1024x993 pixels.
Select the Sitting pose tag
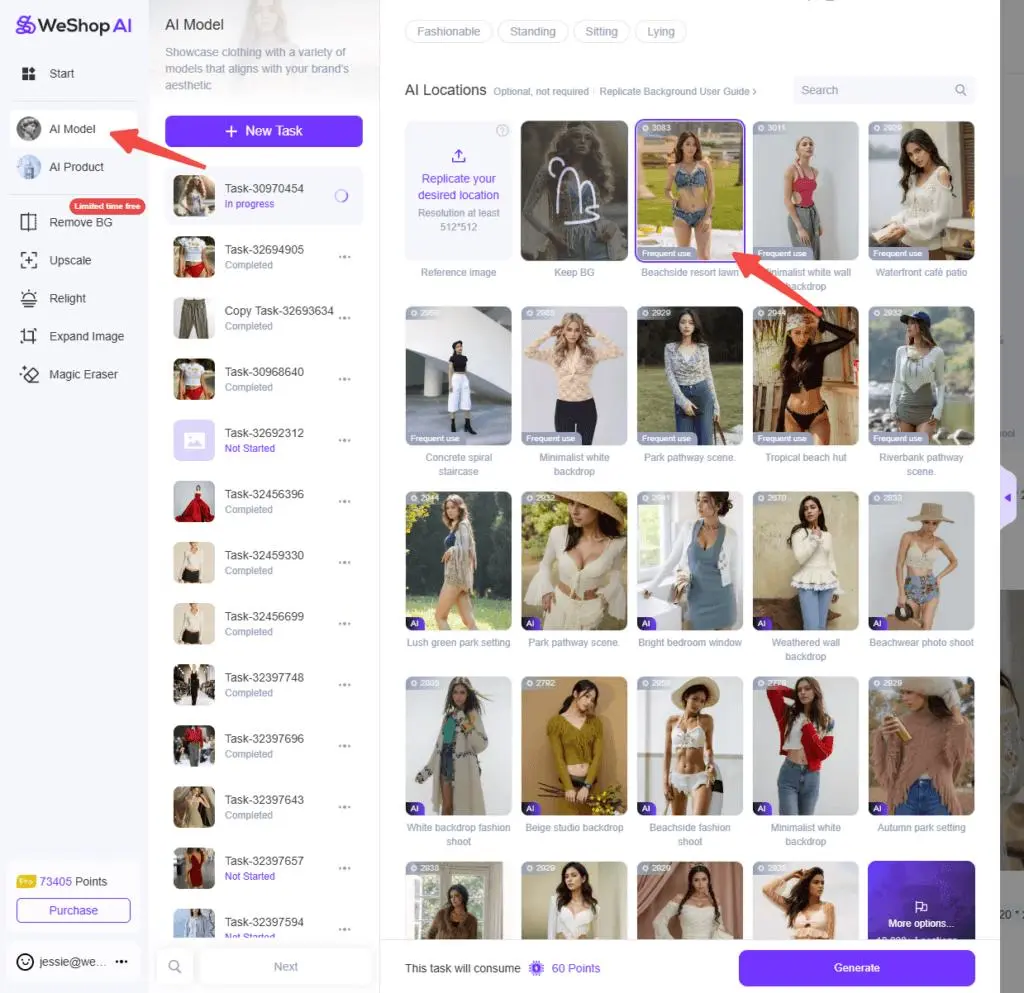point(601,31)
